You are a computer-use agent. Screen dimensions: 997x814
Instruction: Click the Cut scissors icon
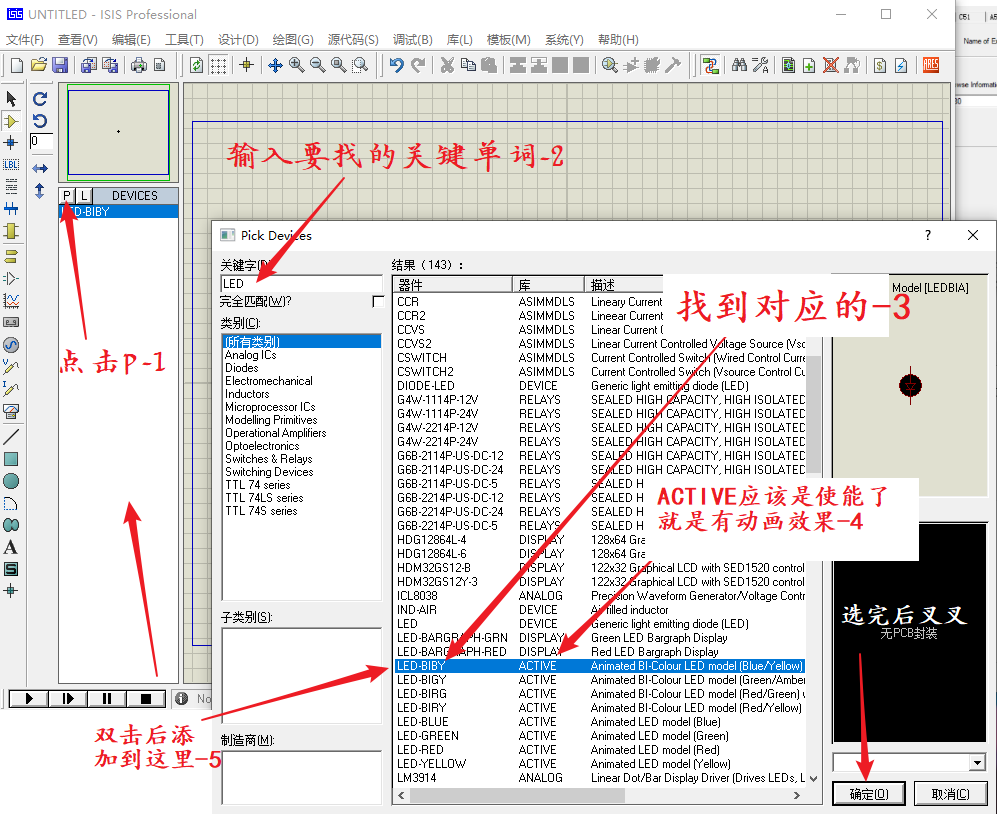coord(448,65)
